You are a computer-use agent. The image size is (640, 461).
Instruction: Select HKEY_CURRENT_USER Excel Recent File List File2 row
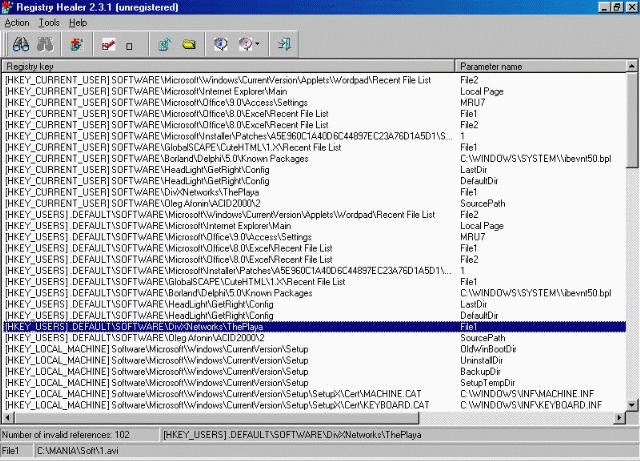click(x=314, y=125)
